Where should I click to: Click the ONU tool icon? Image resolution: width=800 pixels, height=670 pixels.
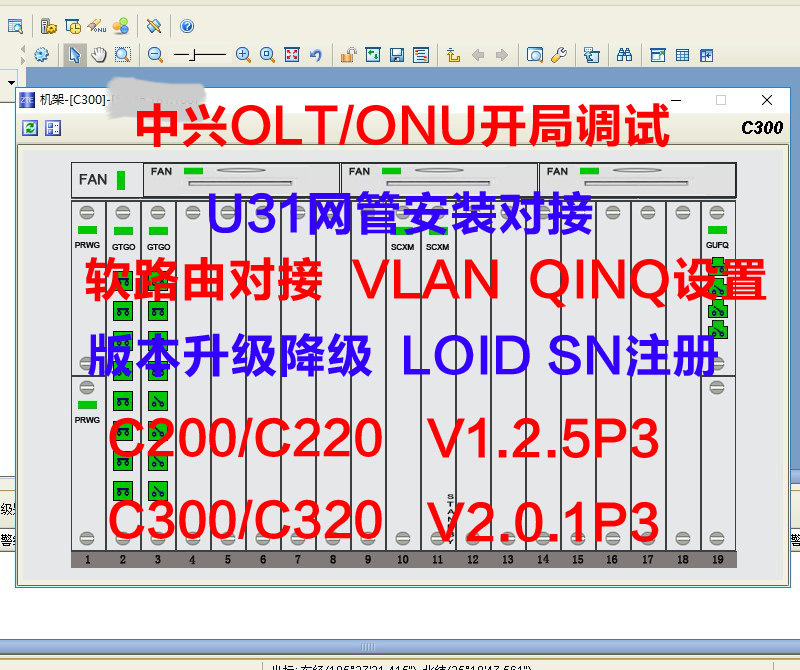pyautogui.click(x=97, y=26)
